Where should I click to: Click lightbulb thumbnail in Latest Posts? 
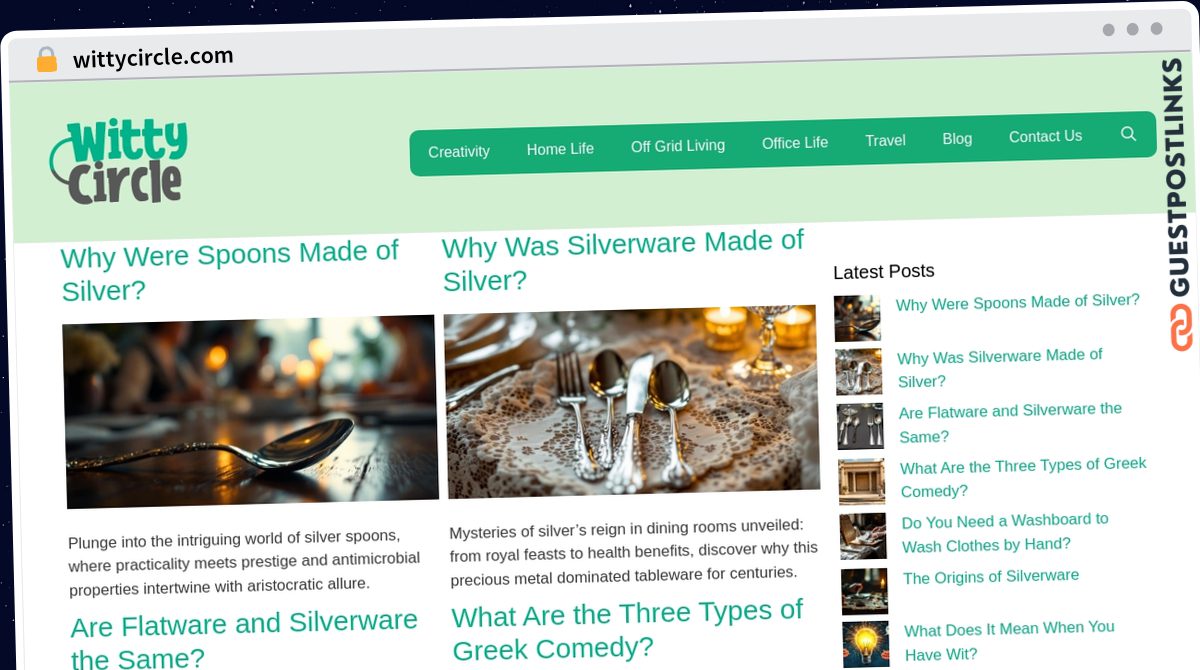(866, 644)
